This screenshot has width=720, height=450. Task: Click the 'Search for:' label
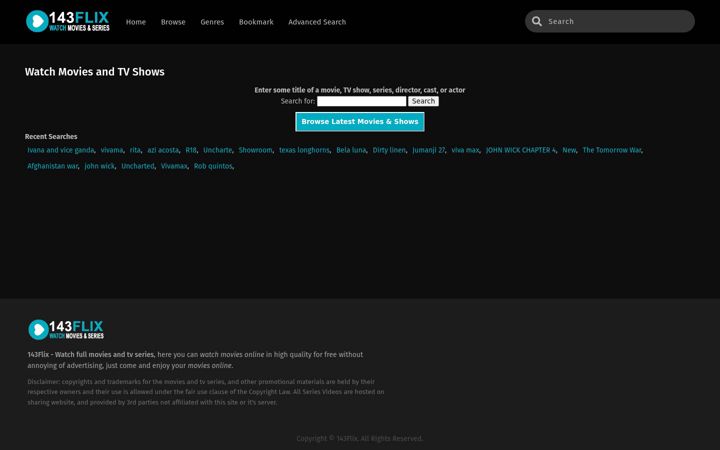pyautogui.click(x=298, y=101)
